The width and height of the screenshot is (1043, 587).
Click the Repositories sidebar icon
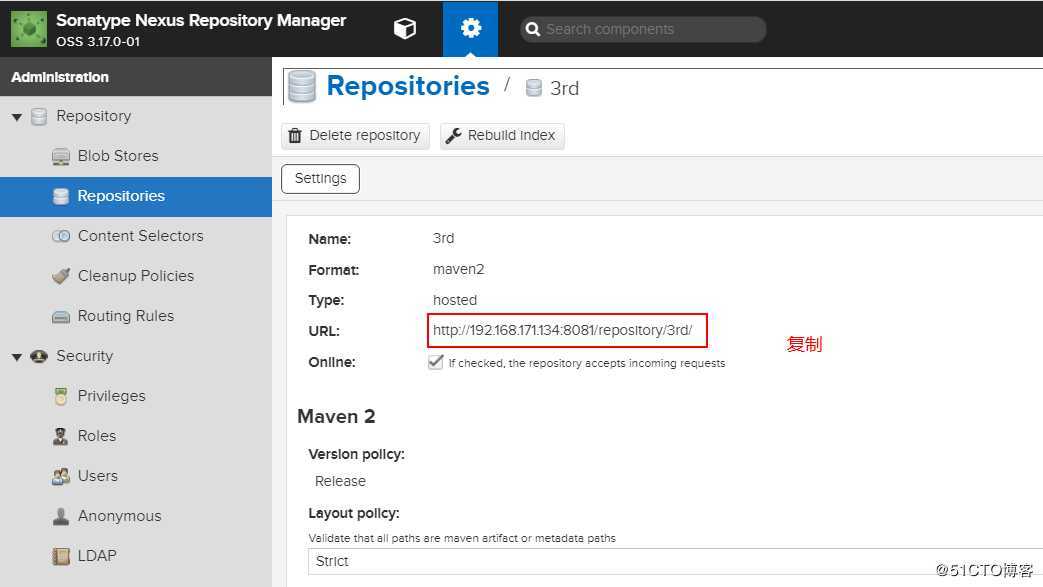click(x=61, y=196)
